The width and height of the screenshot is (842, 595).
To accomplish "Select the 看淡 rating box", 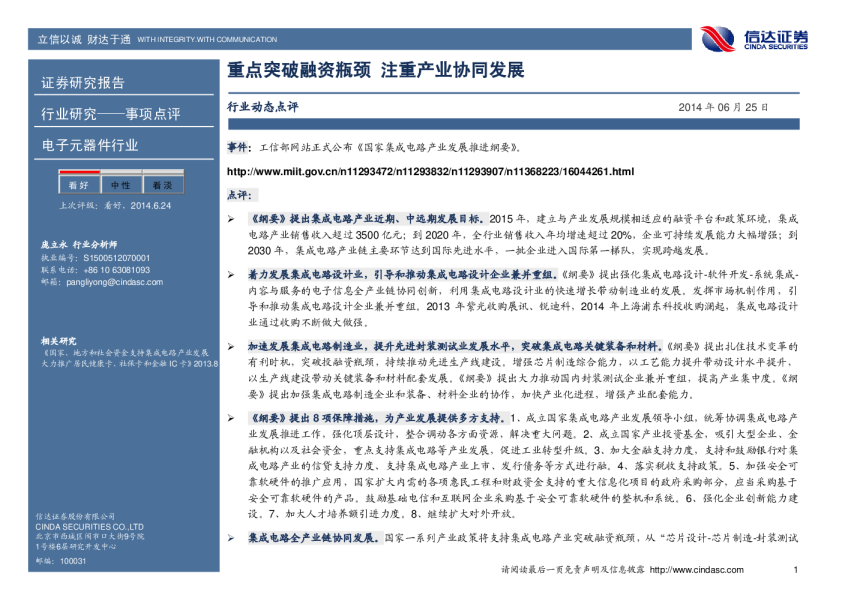I will coord(162,186).
